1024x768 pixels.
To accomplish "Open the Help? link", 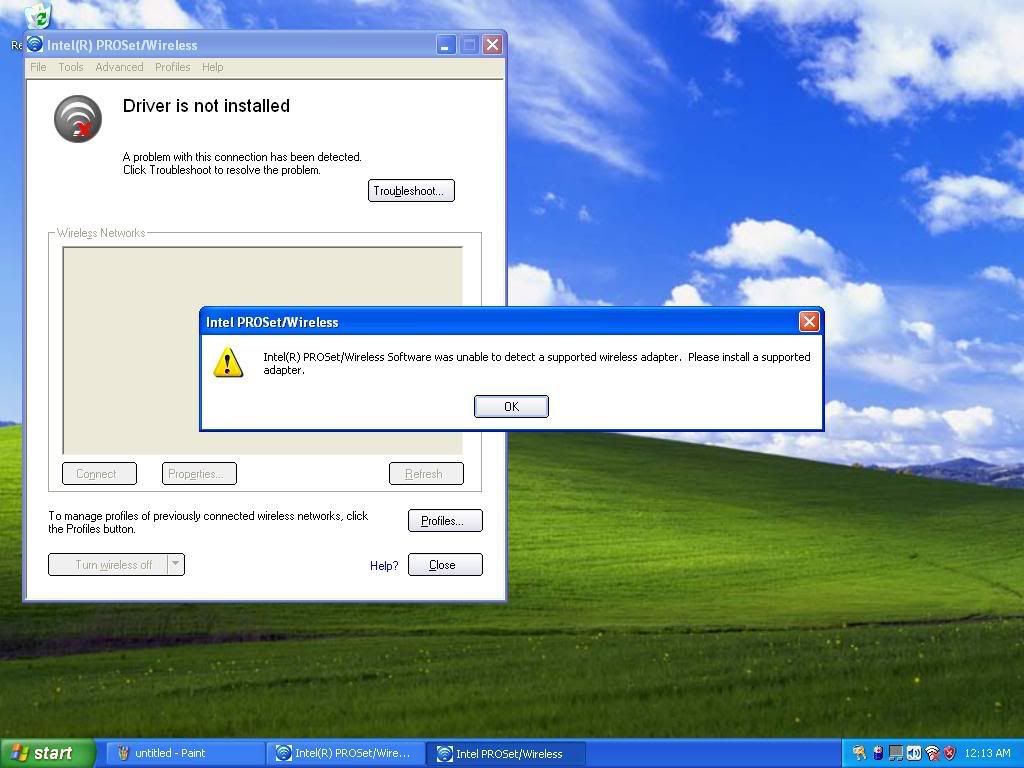I will [384, 566].
